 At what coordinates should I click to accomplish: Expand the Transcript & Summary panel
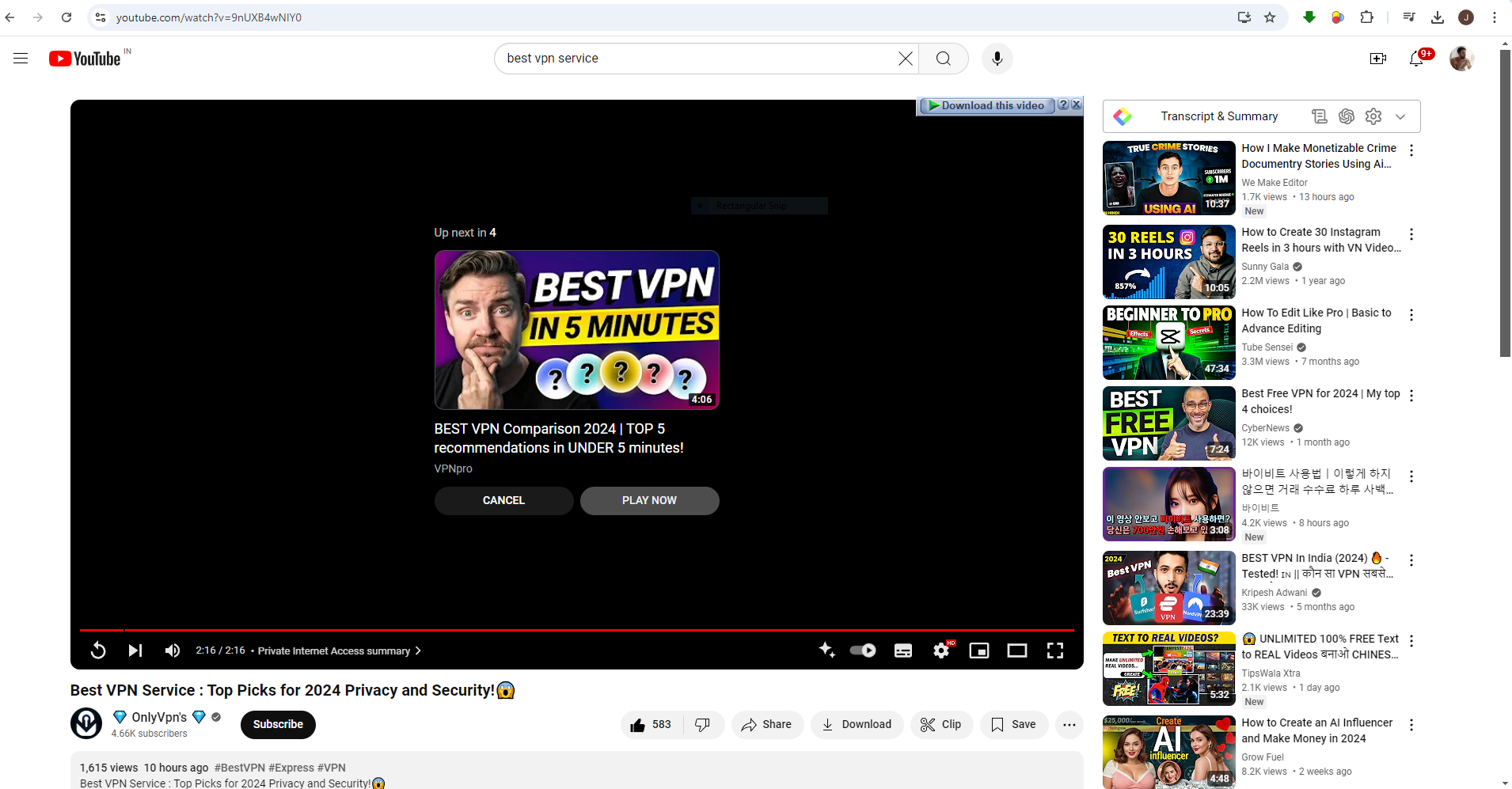(x=1400, y=116)
